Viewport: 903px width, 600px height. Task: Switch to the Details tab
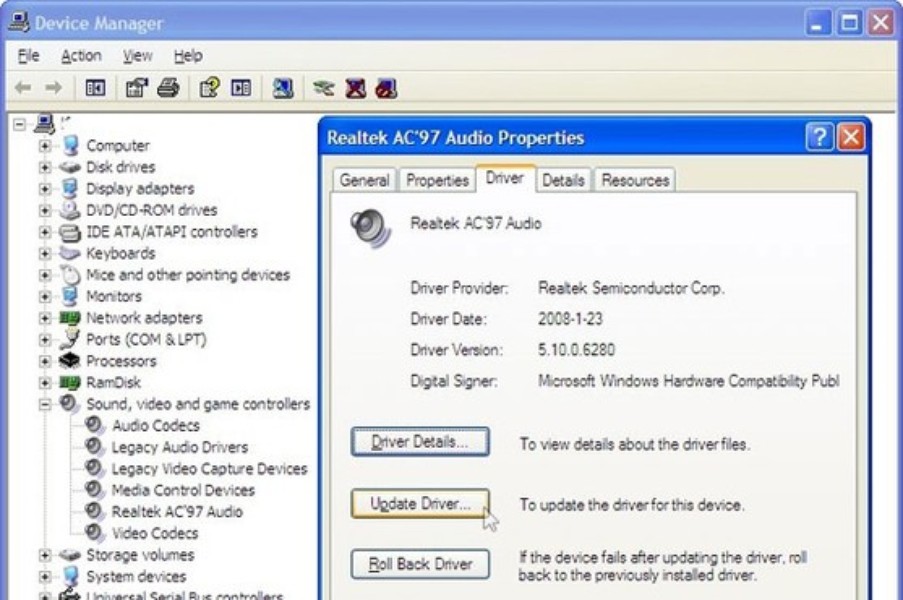coord(563,180)
